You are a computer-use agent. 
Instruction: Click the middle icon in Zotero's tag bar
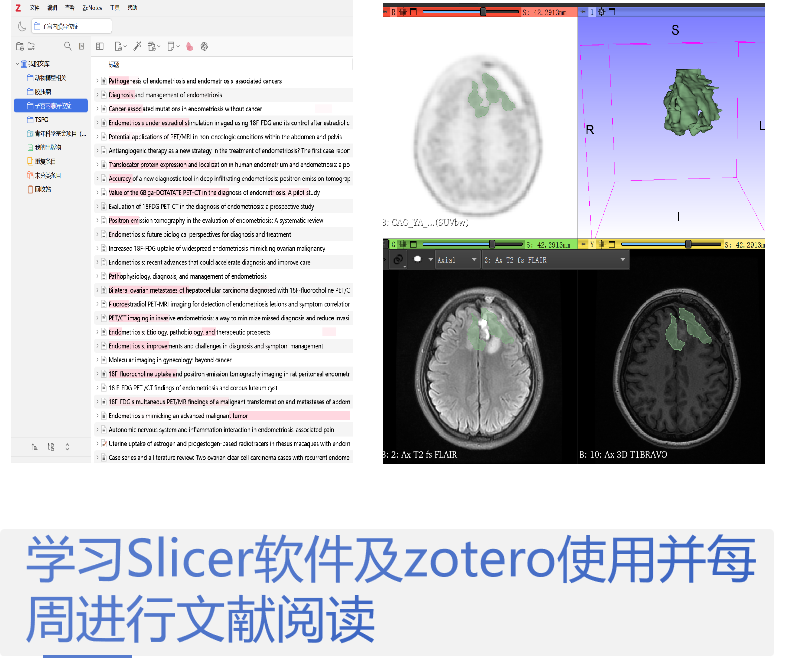click(51, 447)
